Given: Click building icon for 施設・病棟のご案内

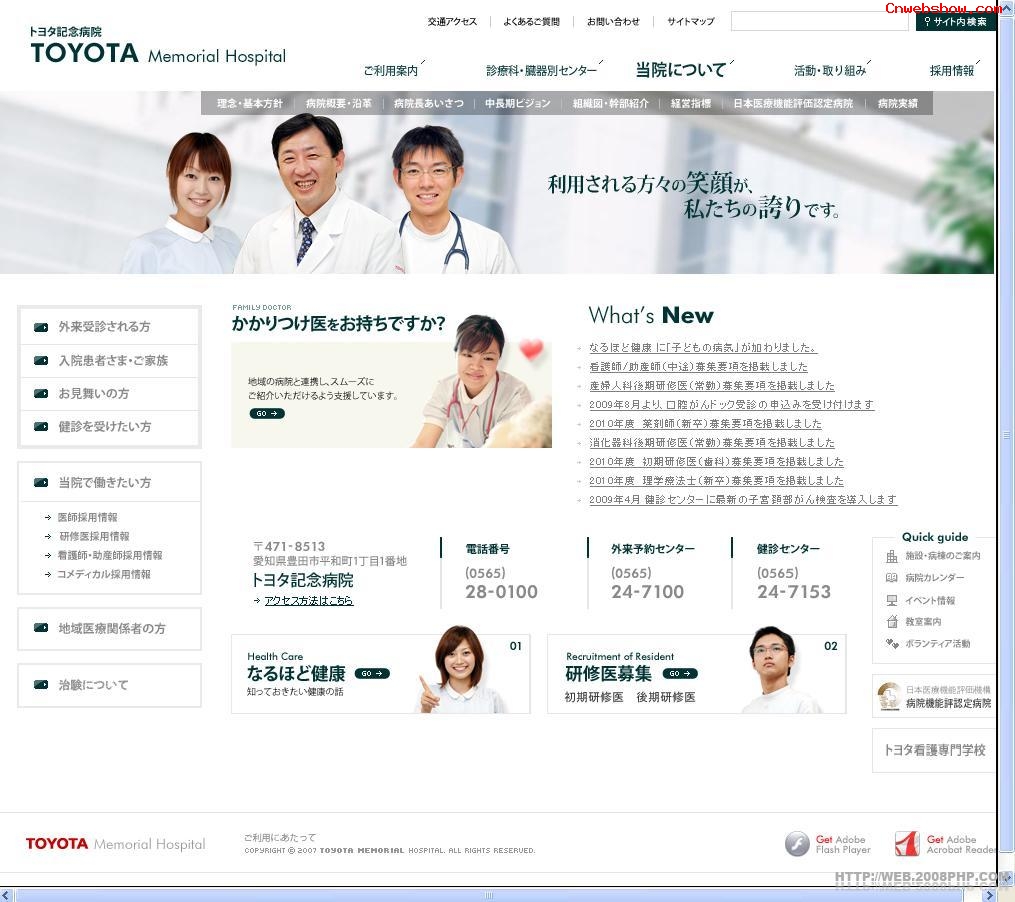Looking at the screenshot, I should click(892, 556).
